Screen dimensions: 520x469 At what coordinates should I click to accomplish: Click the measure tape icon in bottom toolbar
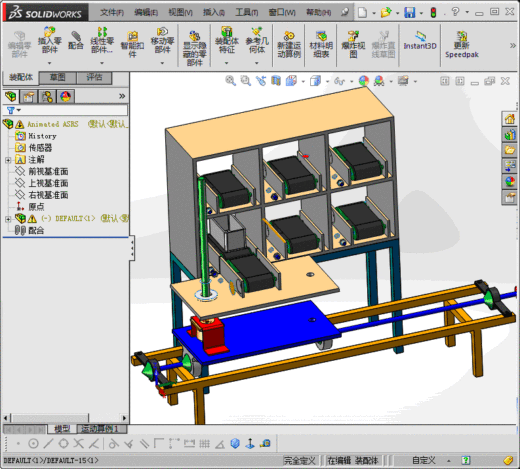click(266, 443)
